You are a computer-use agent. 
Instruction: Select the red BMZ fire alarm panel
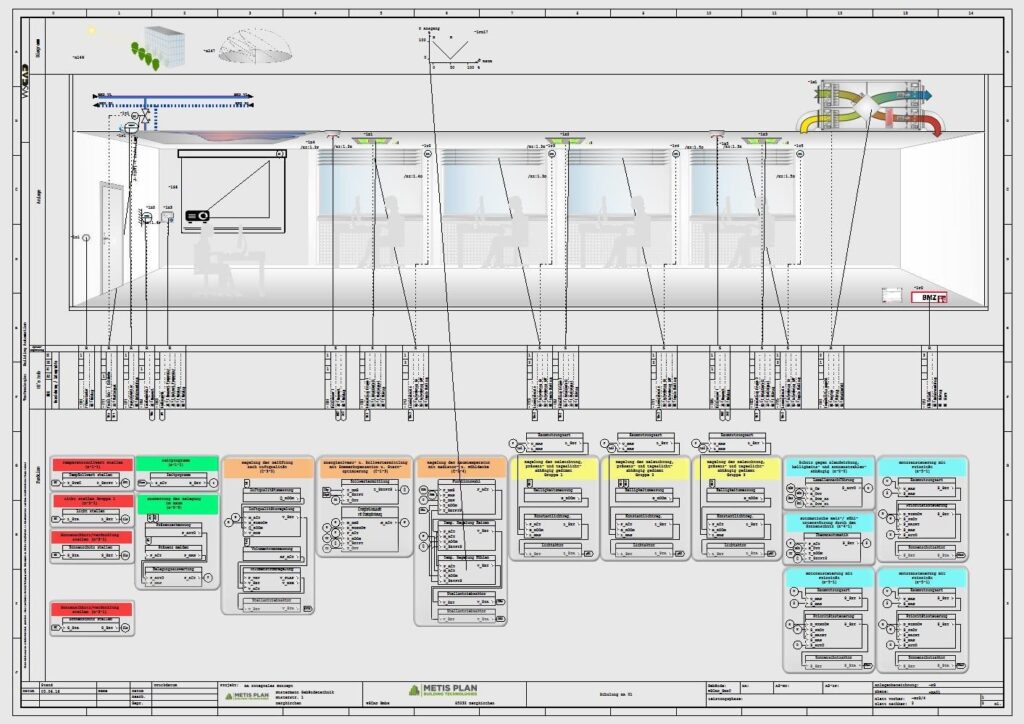tap(928, 297)
